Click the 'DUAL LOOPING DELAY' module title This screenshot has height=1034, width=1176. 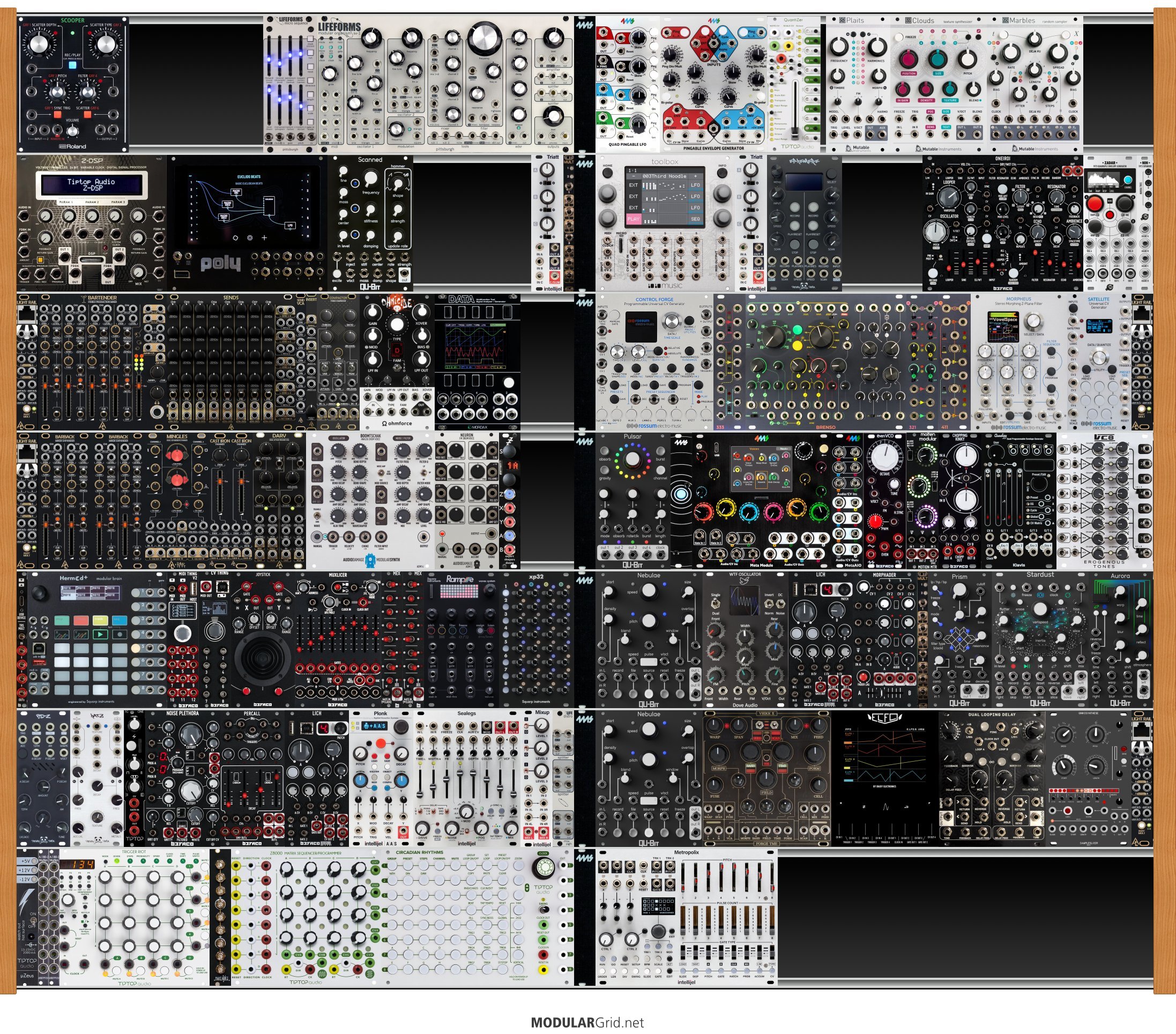click(992, 715)
